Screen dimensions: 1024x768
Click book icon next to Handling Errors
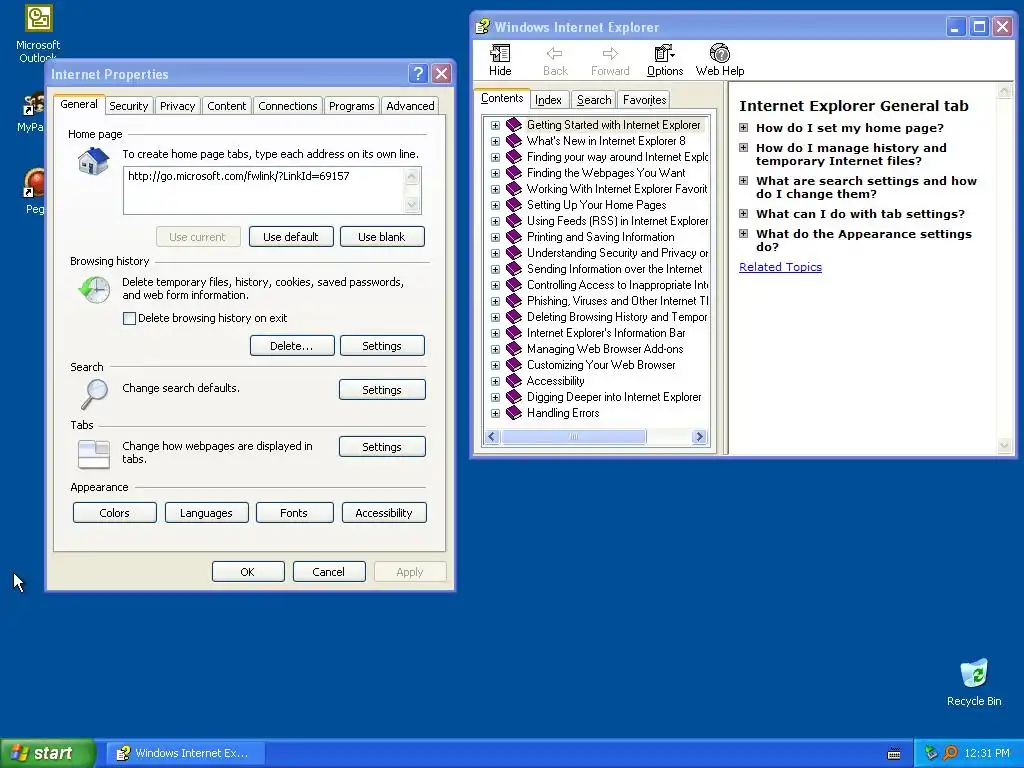click(x=514, y=413)
